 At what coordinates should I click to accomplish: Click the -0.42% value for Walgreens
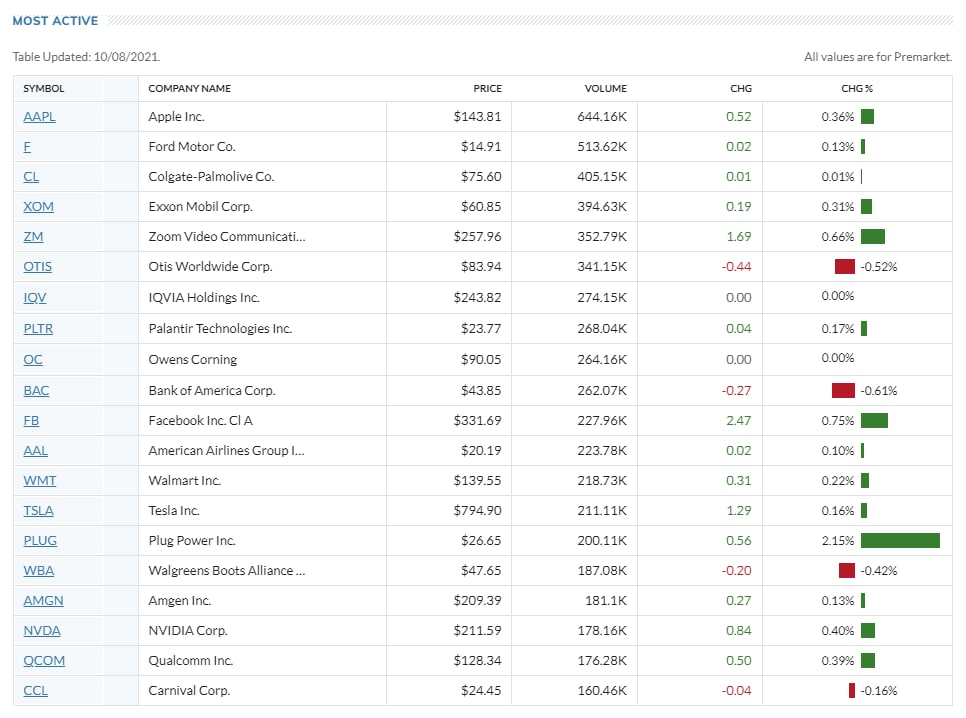click(x=879, y=571)
